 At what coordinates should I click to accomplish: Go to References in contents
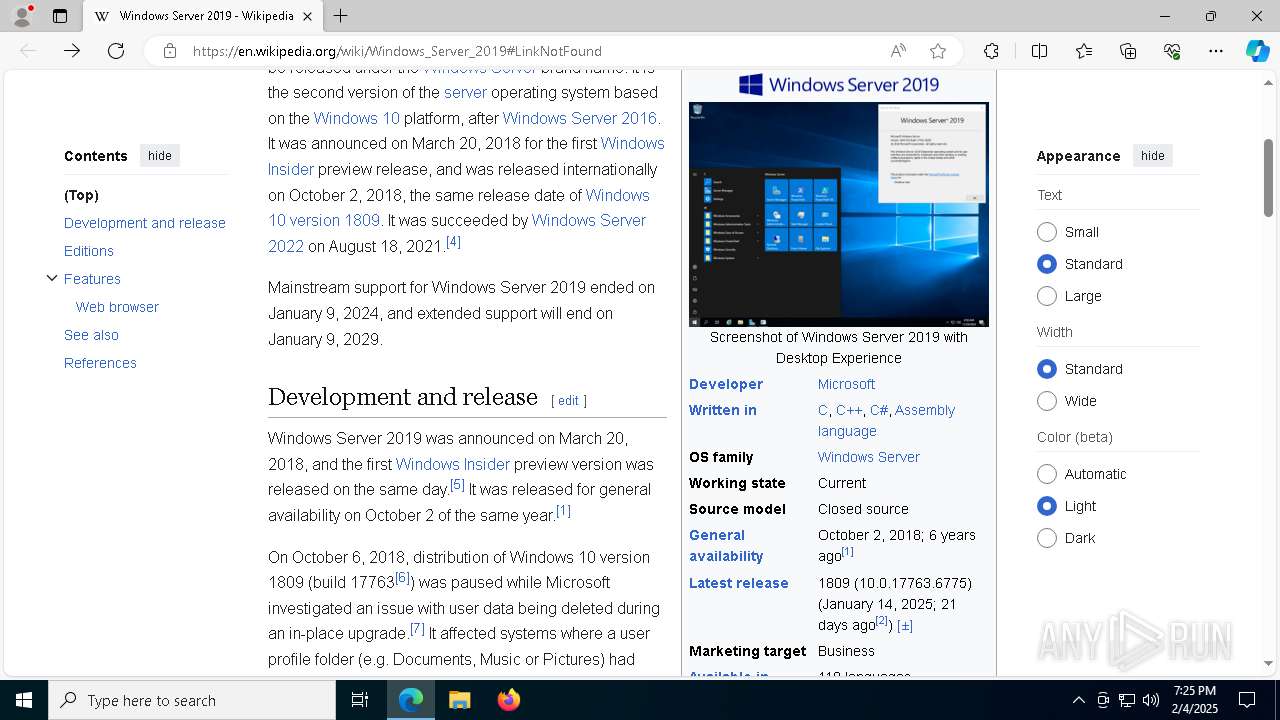pyautogui.click(x=100, y=363)
